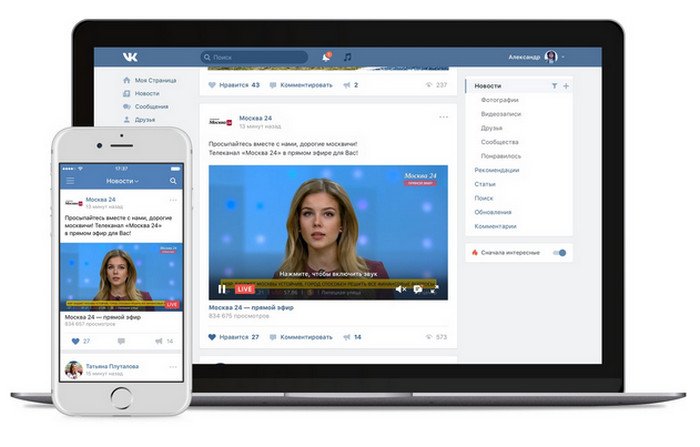
Task: Open three-dots menu on Татьяна Плуталова post
Action: (x=173, y=367)
